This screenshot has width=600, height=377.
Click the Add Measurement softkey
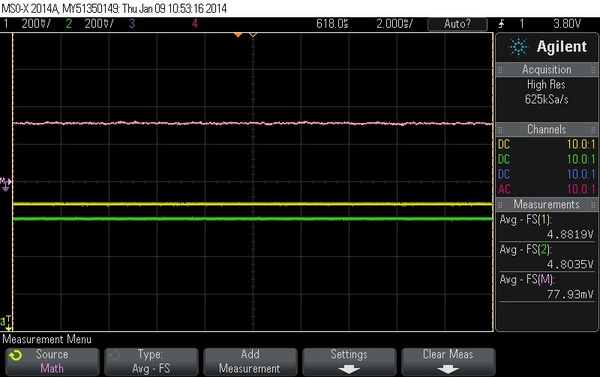point(250,362)
